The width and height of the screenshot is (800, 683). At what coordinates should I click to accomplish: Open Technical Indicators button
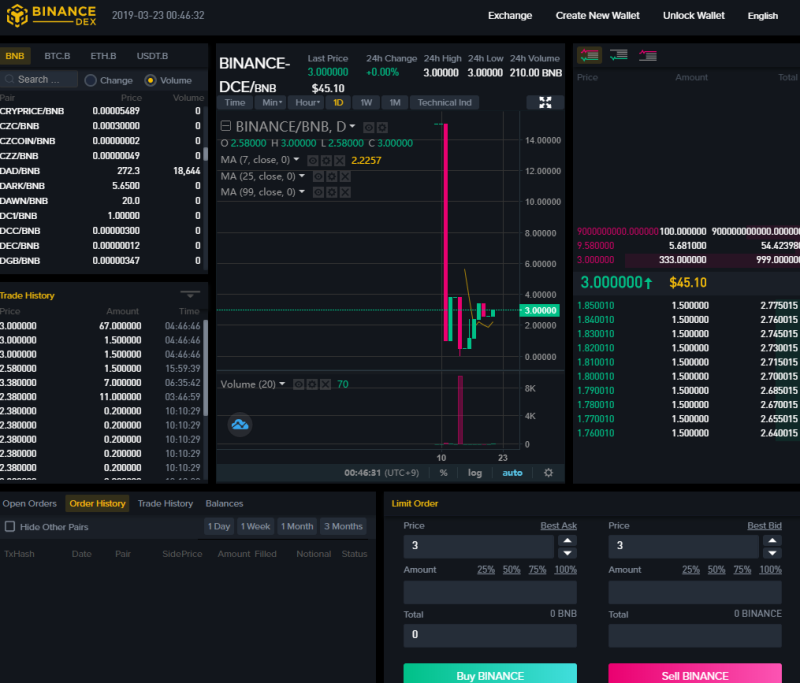pos(444,103)
